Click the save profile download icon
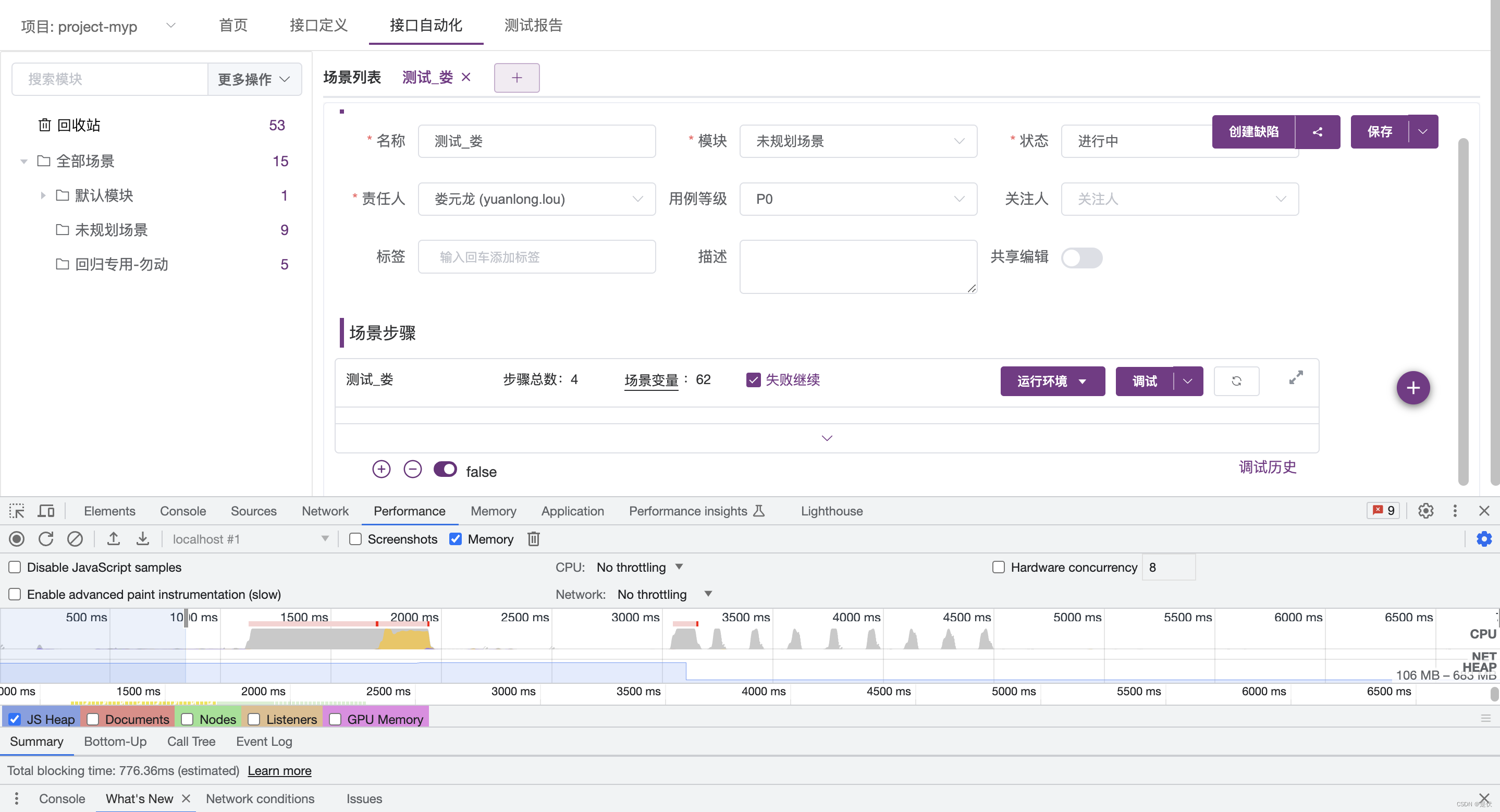This screenshot has height=812, width=1500. coord(143,539)
